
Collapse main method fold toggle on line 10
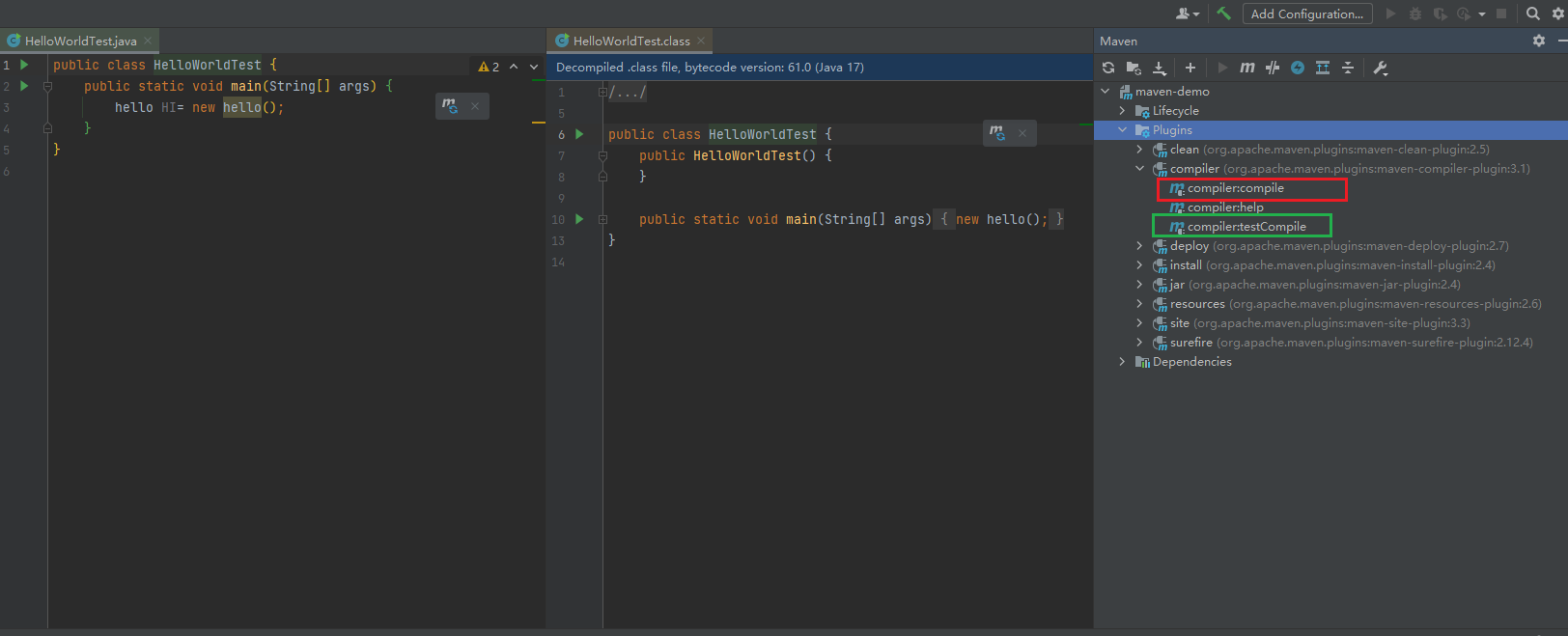tap(602, 219)
